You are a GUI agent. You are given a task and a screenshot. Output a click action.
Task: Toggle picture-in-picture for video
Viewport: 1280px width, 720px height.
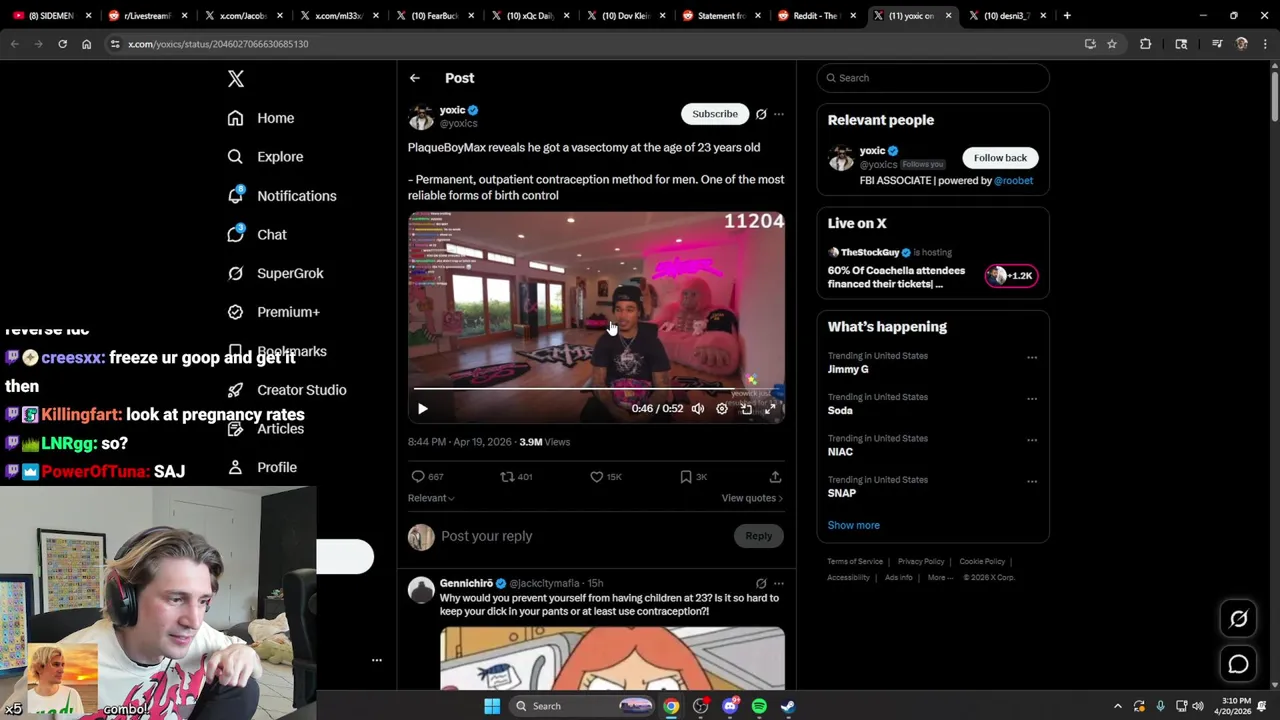(x=746, y=408)
